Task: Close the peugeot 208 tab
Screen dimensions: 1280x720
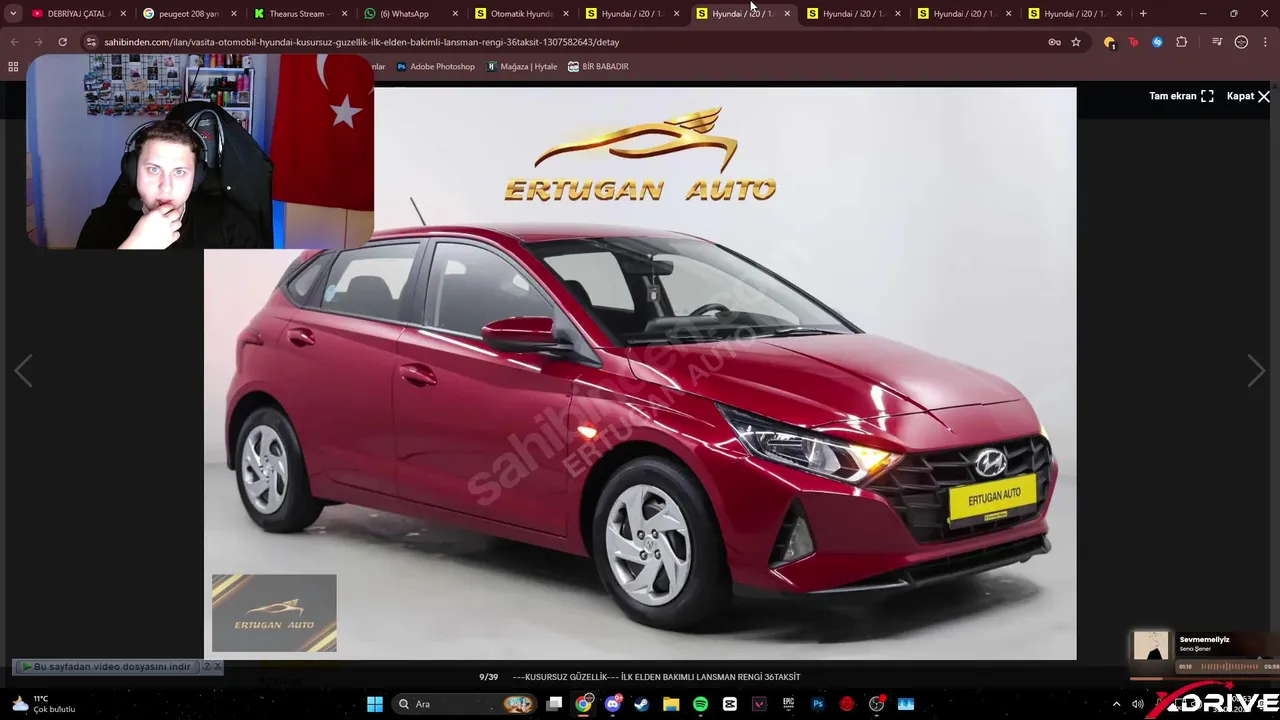Action: (234, 13)
